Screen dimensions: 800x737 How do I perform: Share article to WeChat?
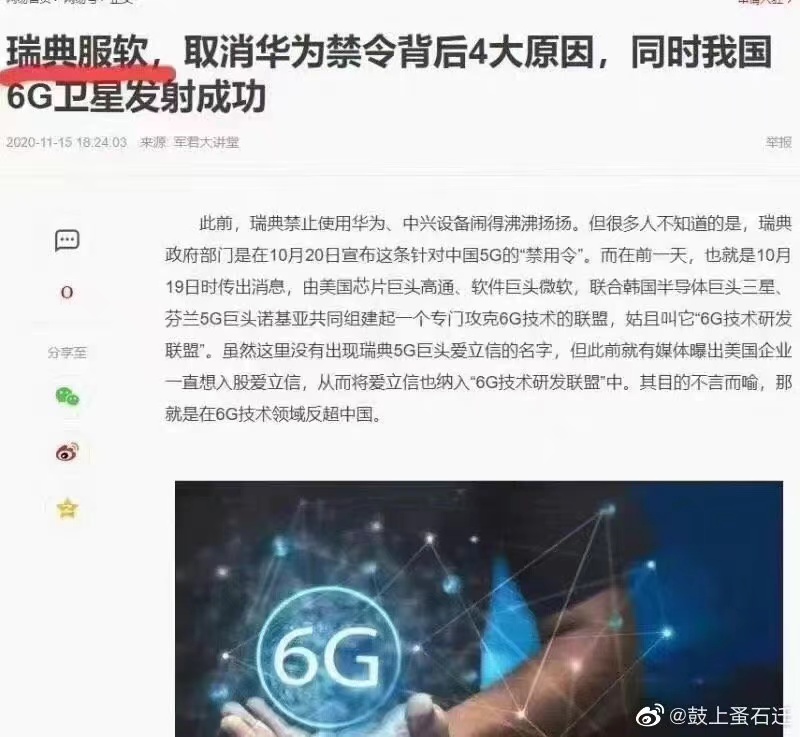pos(67,396)
